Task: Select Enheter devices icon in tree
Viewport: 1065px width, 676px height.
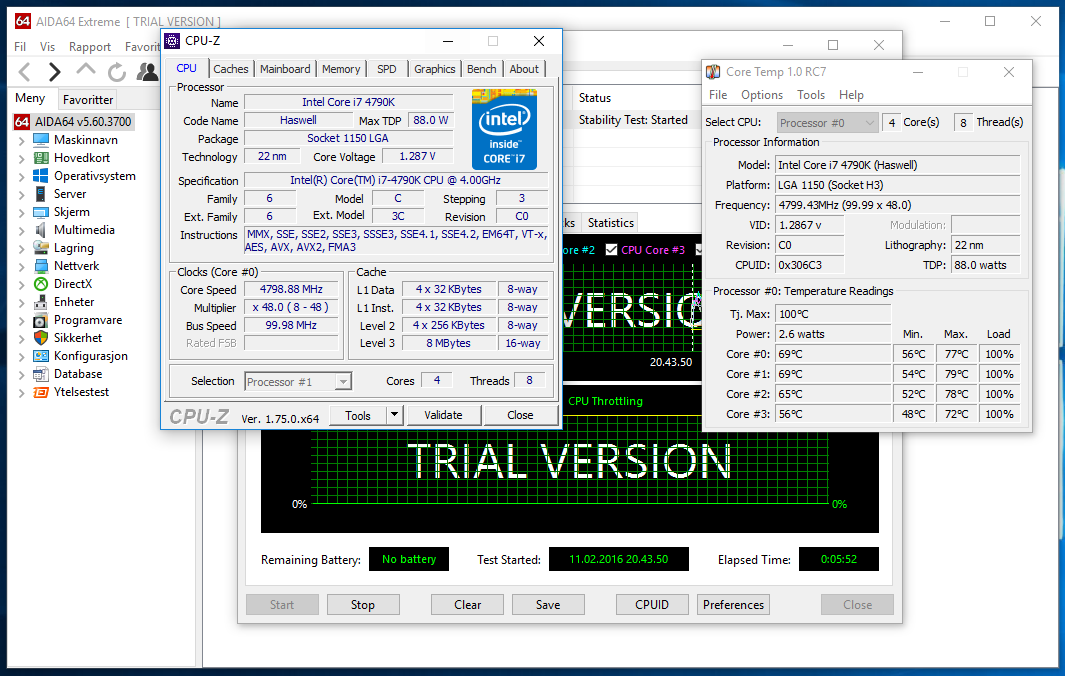Action: point(41,302)
